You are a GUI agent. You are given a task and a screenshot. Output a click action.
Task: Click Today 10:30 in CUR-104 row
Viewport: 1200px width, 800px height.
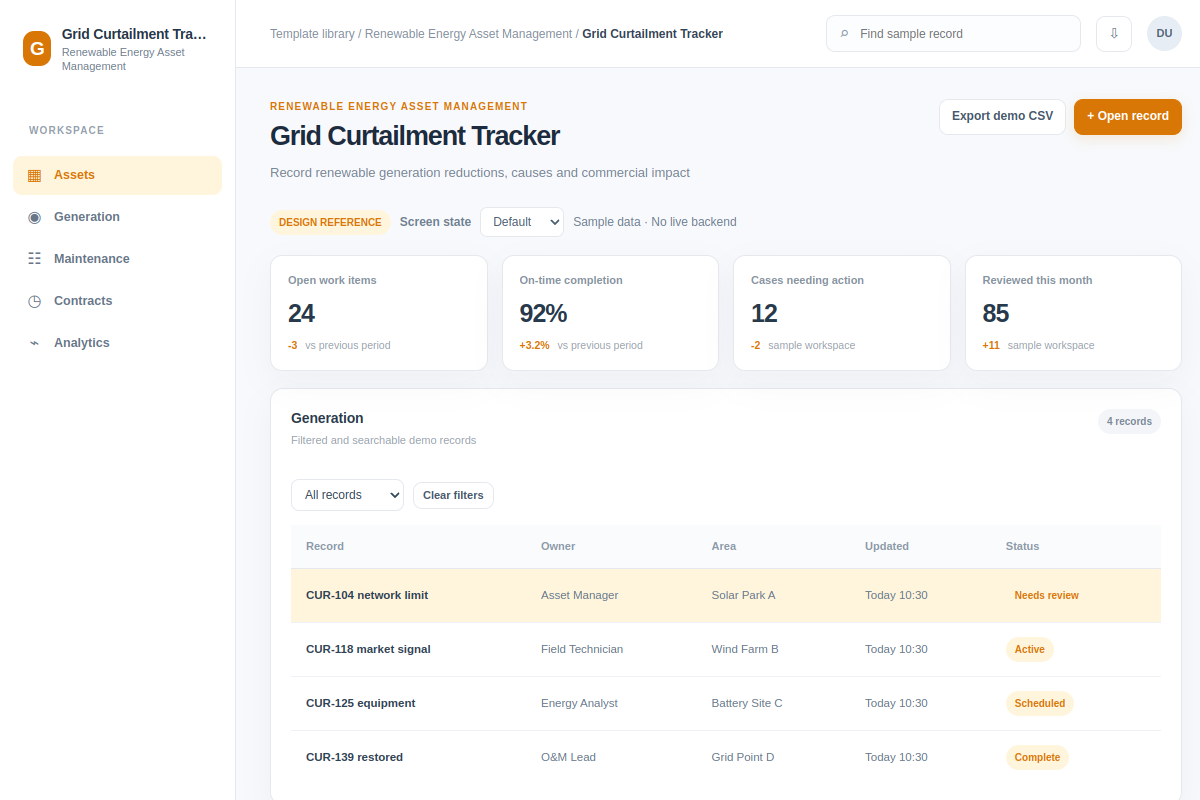896,596
